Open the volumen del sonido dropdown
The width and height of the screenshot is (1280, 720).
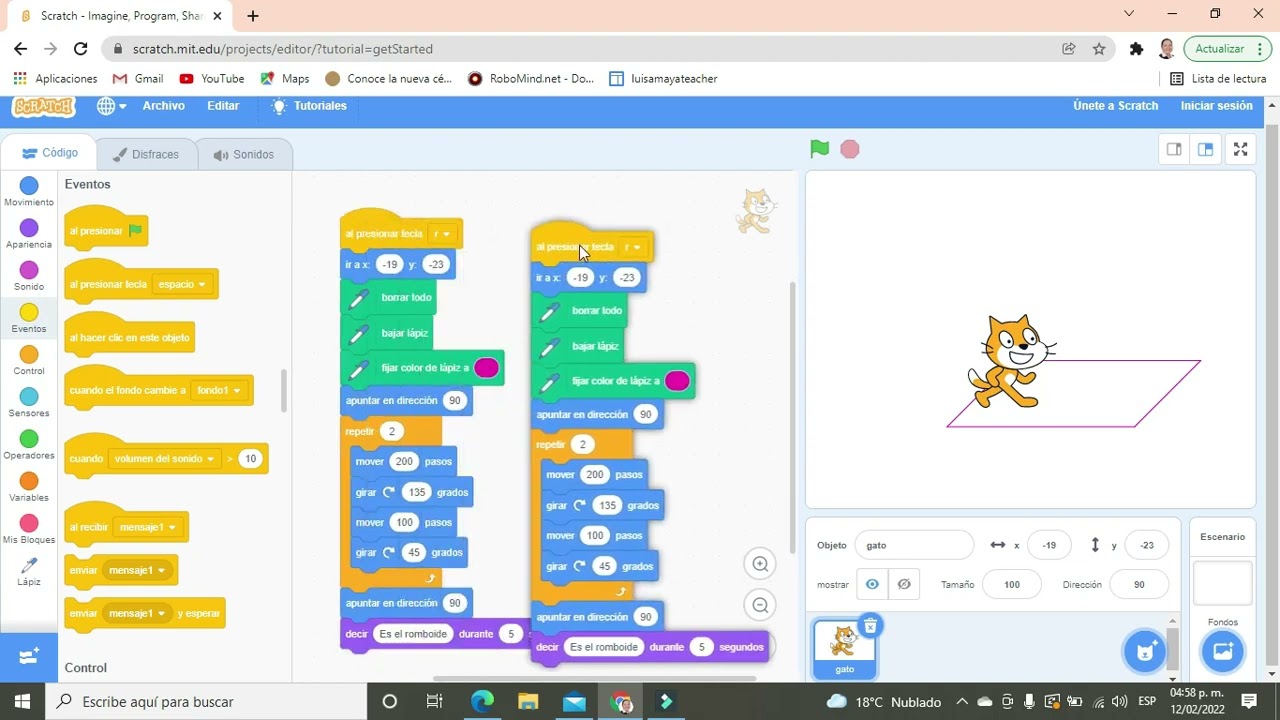(x=165, y=459)
